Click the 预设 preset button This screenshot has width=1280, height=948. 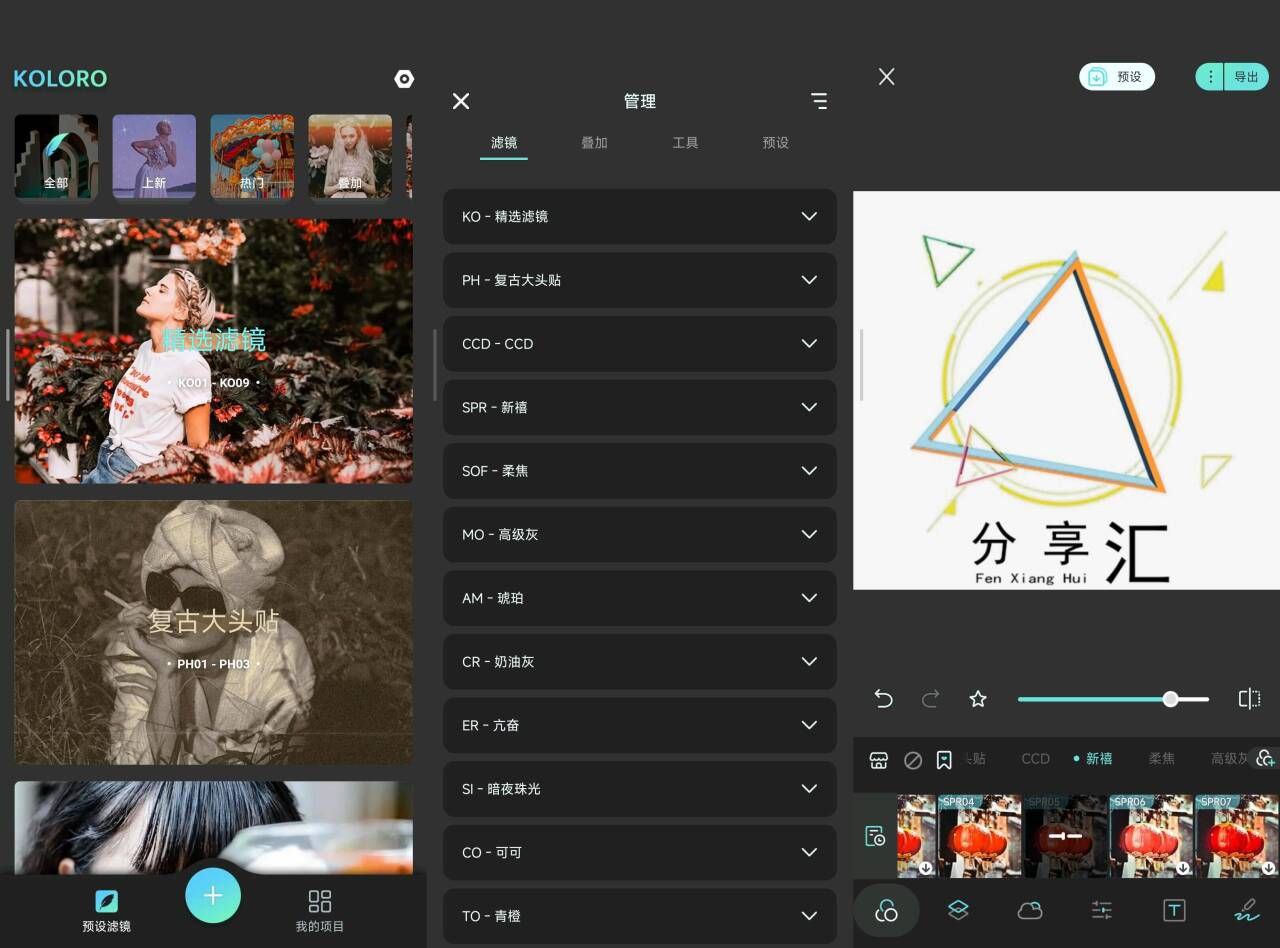coord(1117,77)
